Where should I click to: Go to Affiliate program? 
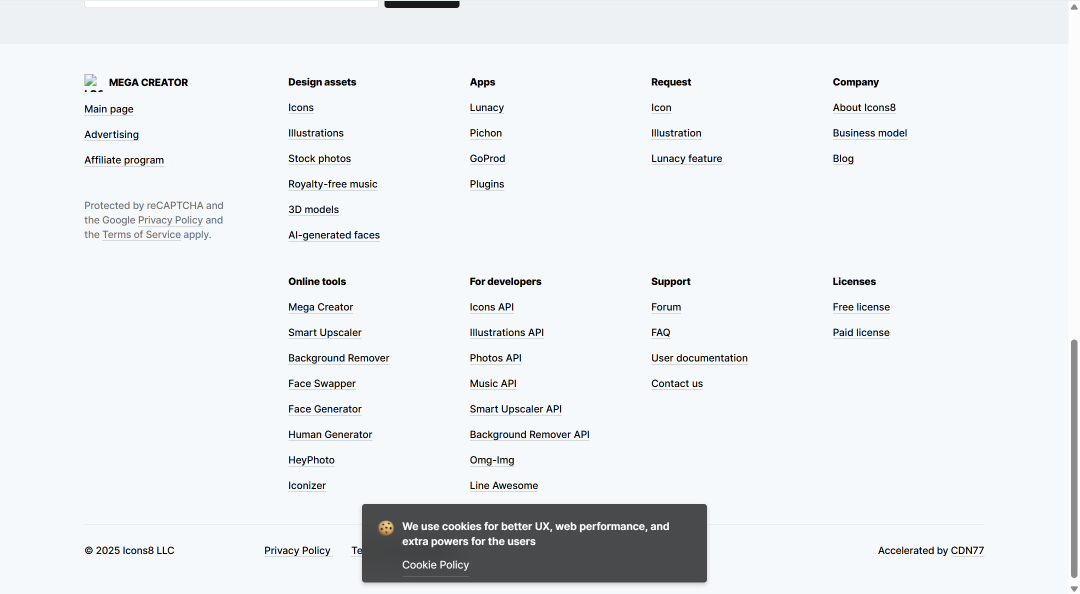click(x=124, y=160)
